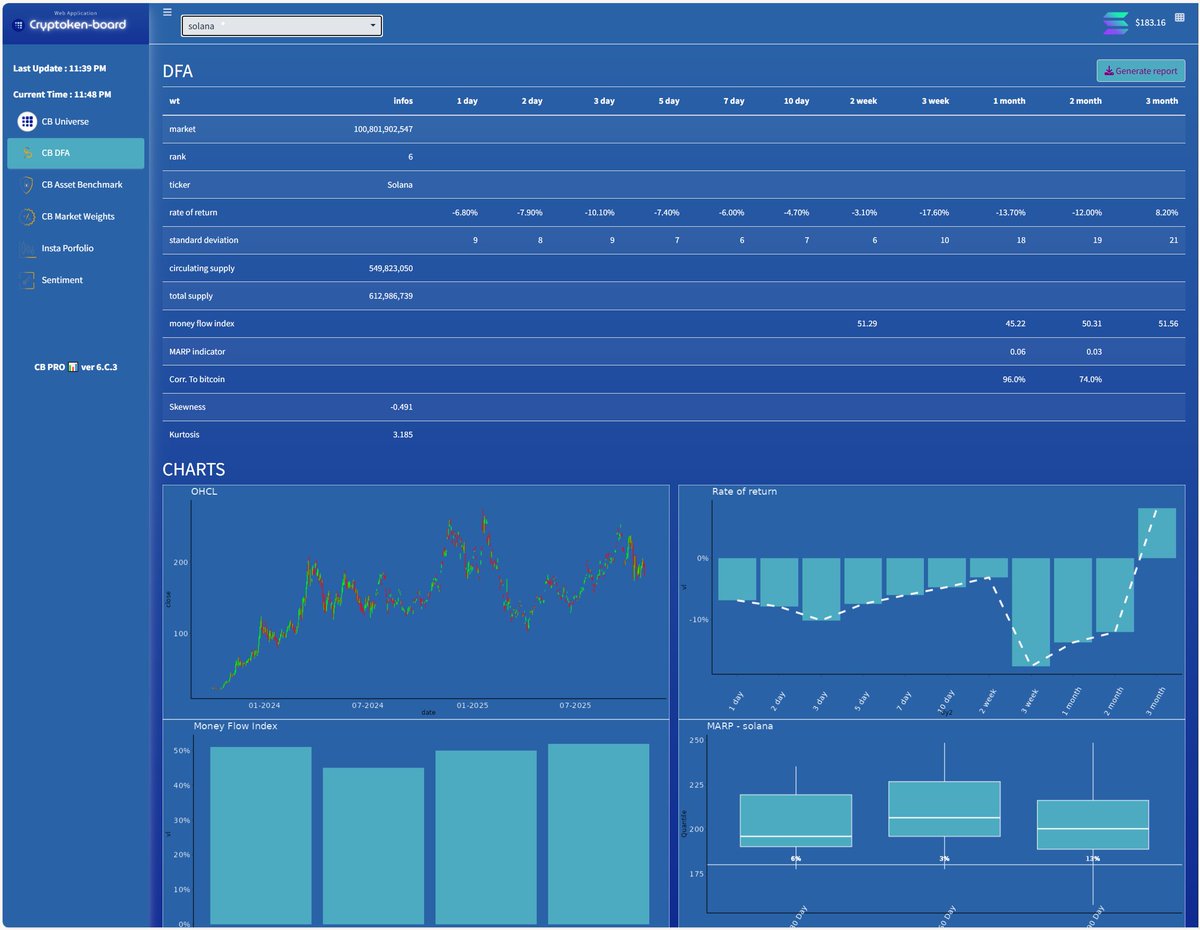This screenshot has width=1200, height=930.
Task: Toggle the hamburger sidebar menu icon
Action: (x=167, y=12)
